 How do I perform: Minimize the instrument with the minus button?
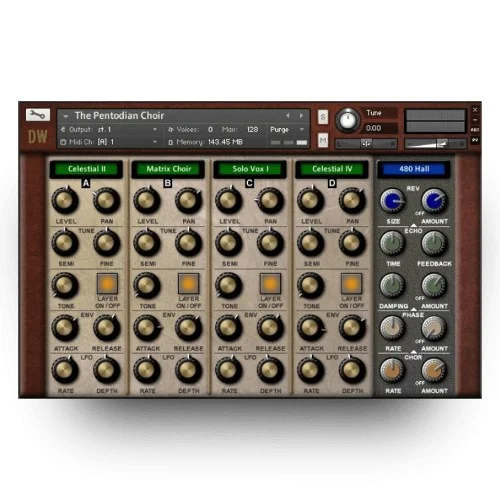click(x=475, y=120)
